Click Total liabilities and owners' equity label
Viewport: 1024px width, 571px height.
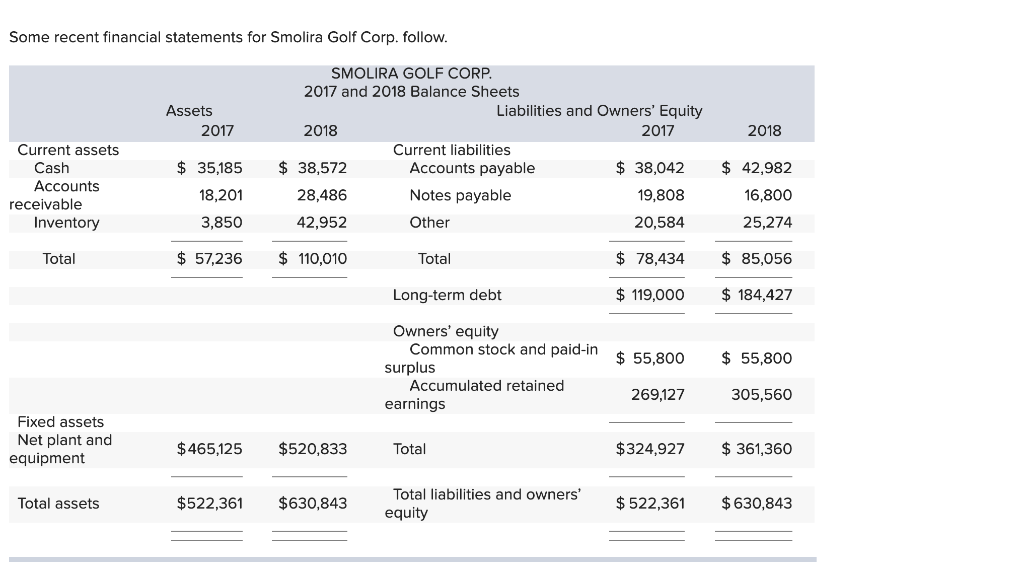pyautogui.click(x=483, y=504)
